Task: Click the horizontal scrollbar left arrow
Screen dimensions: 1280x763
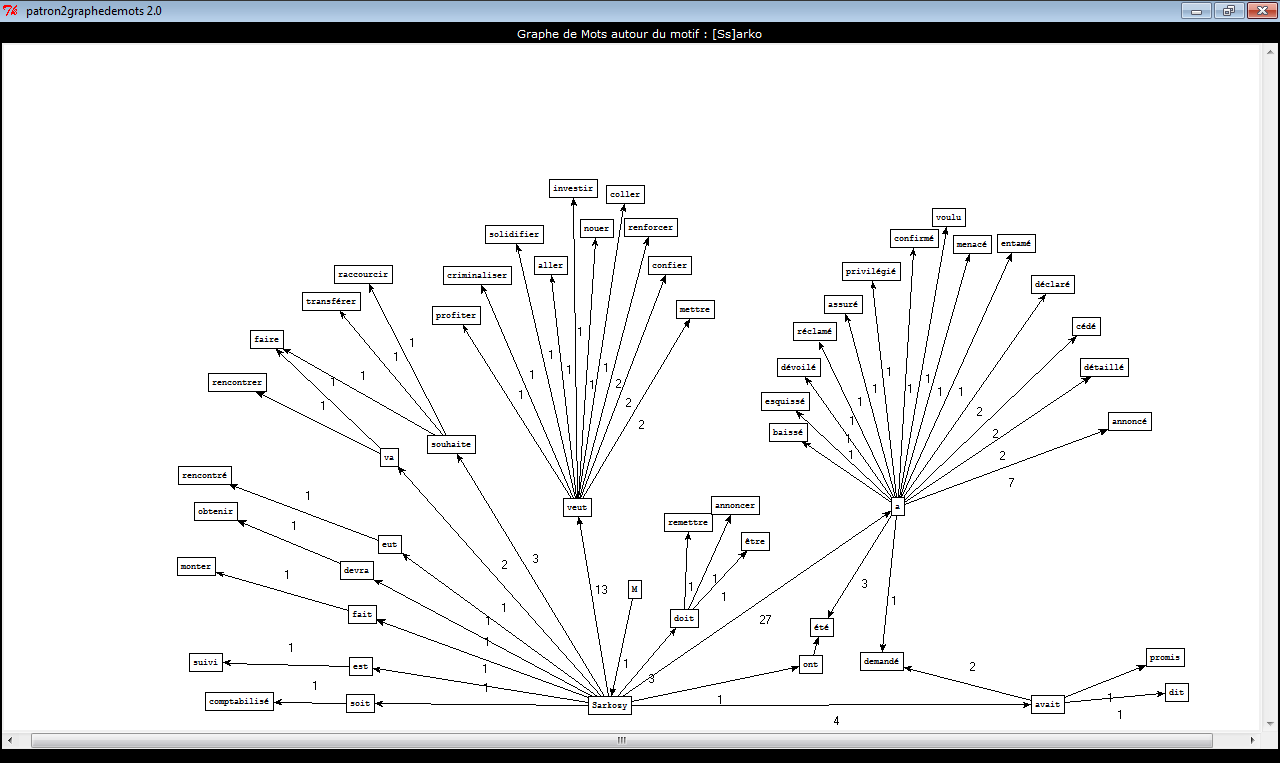Action: [10, 740]
